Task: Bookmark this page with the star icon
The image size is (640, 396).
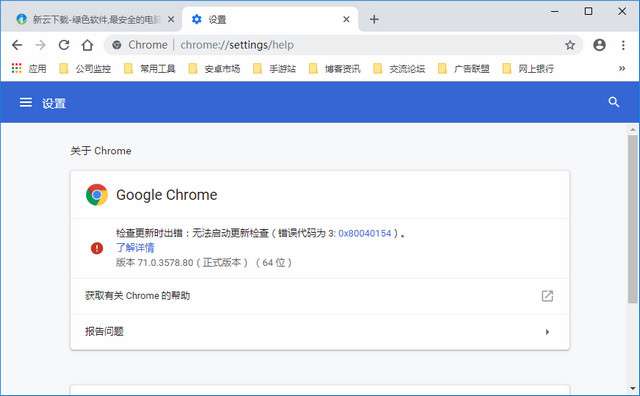Action: [570, 45]
